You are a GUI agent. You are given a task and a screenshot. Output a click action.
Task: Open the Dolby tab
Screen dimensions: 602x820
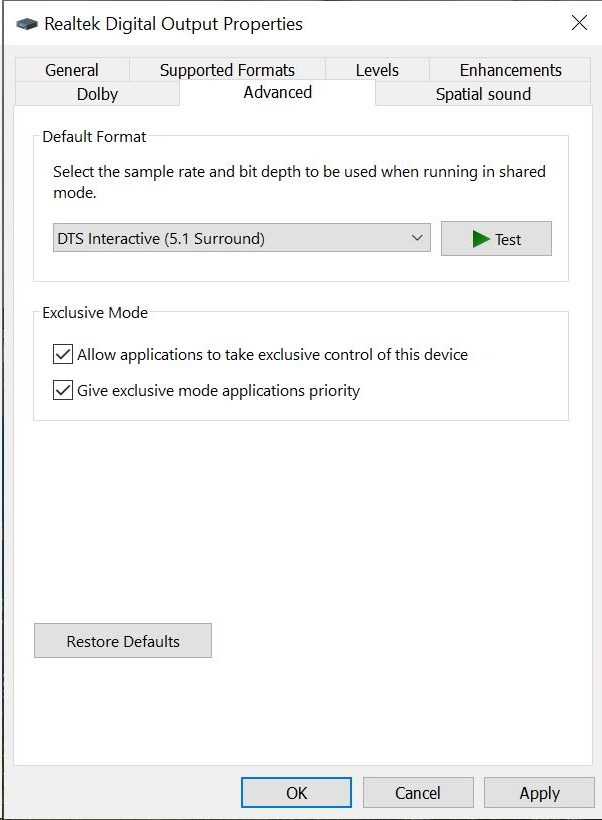(x=97, y=94)
